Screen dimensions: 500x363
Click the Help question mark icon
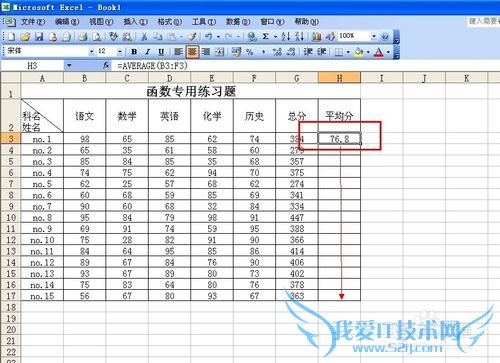click(385, 36)
